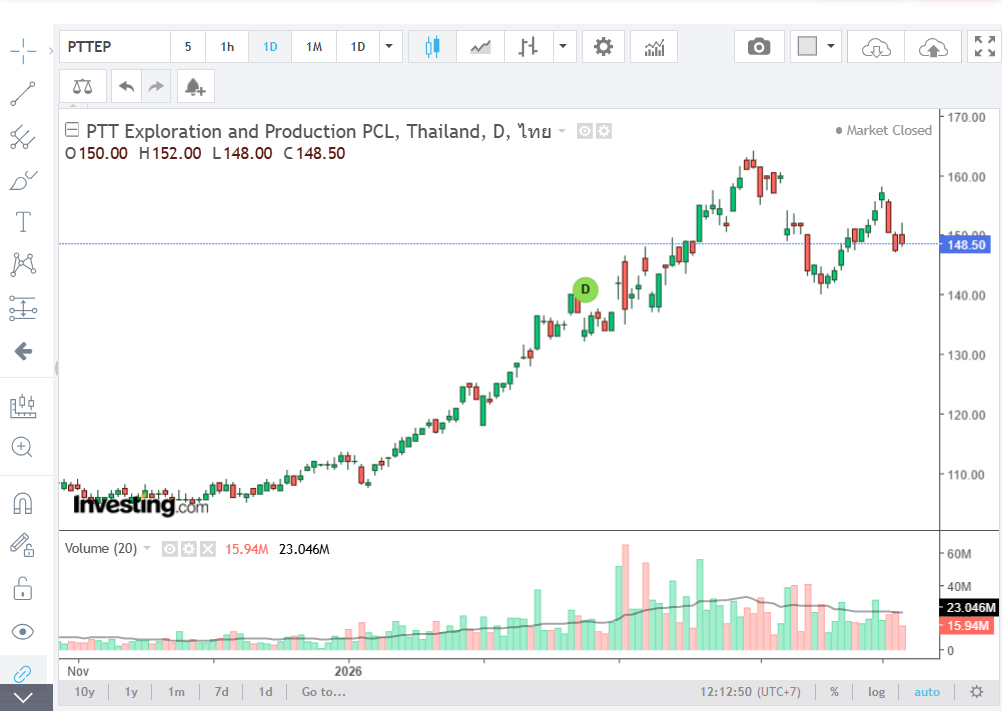The image size is (1002, 711).
Task: Set range to 10y
Action: coord(84,692)
